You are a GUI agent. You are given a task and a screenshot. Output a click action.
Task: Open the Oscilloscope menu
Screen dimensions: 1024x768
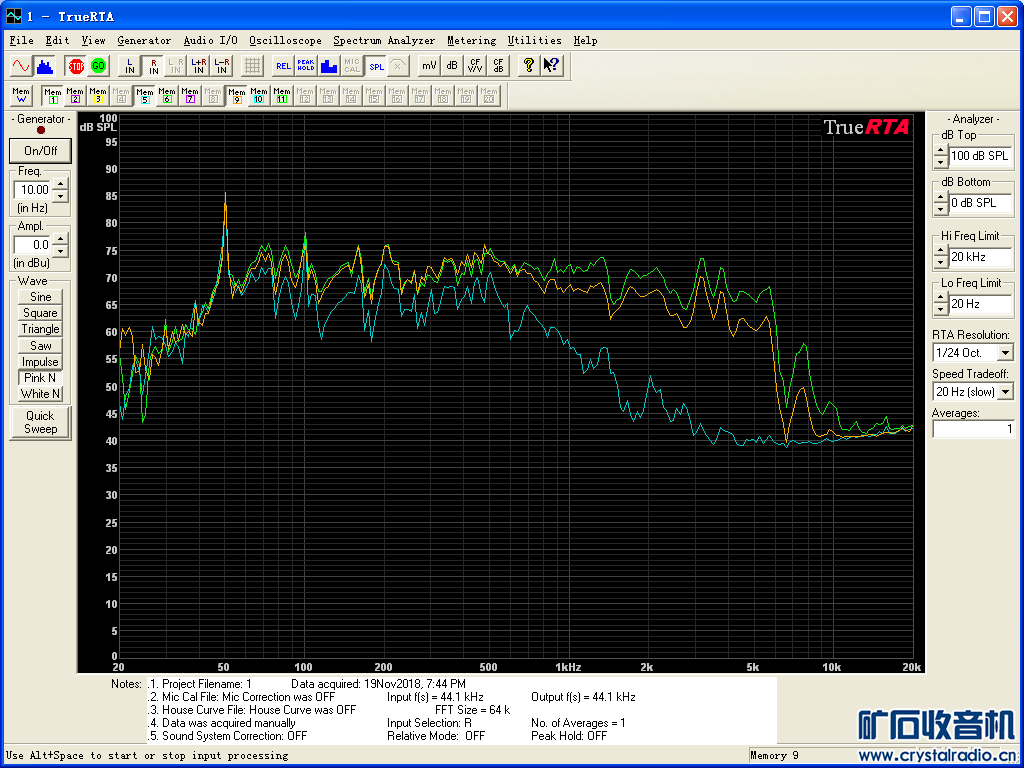[x=285, y=40]
